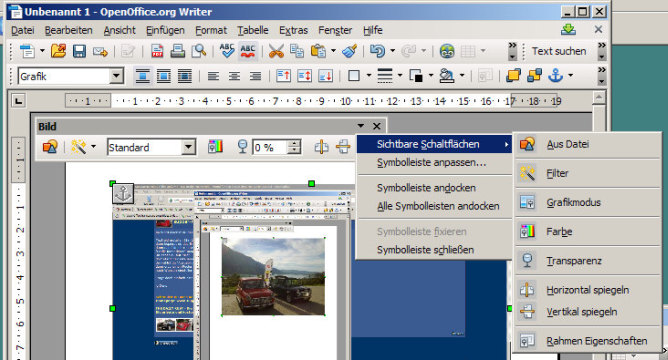Click the Format Paintbrush icon
668x360 pixels.
[x=349, y=51]
